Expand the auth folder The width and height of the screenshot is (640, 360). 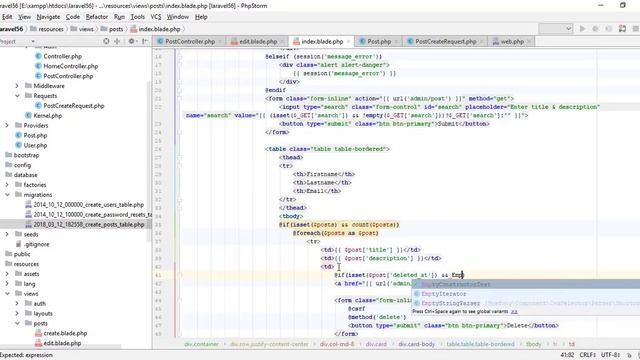click(x=17, y=304)
